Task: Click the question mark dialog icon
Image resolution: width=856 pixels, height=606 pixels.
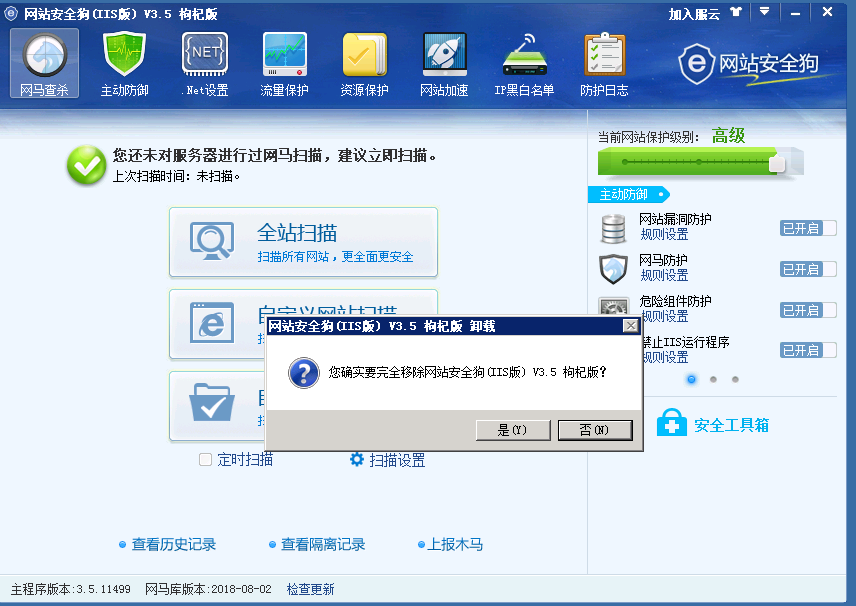Action: pyautogui.click(x=304, y=373)
